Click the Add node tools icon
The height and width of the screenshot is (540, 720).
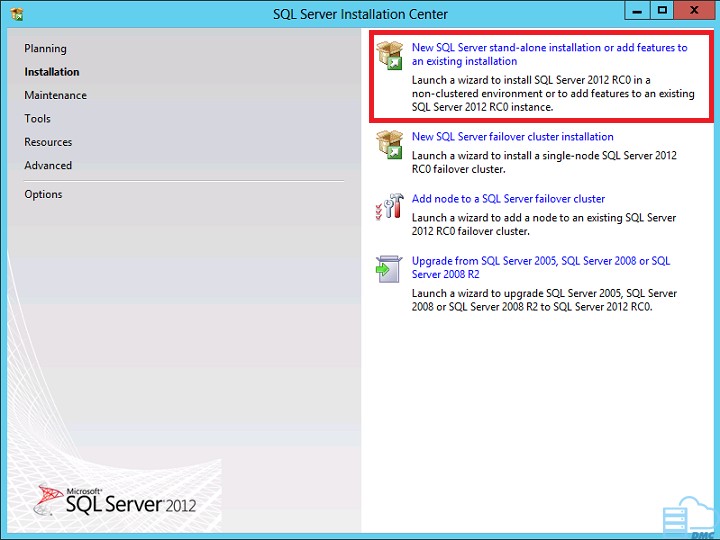(x=389, y=206)
